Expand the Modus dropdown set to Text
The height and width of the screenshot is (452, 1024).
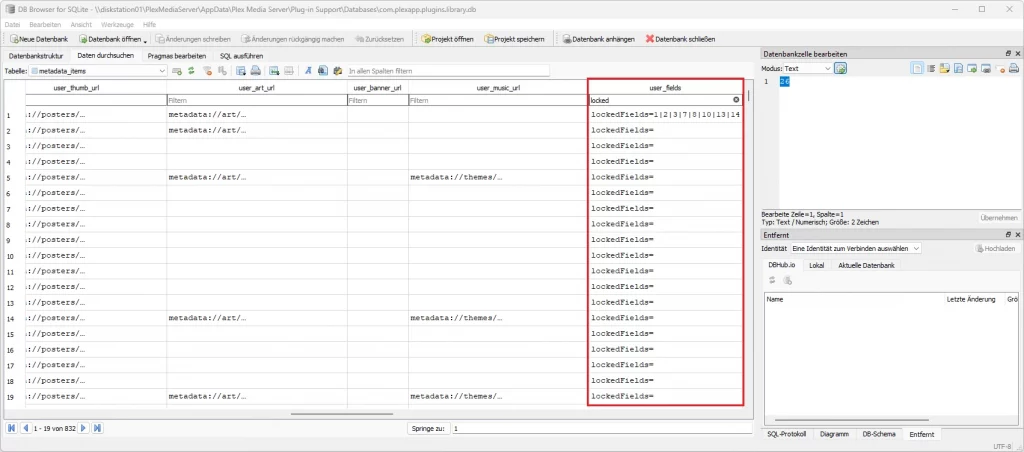pyautogui.click(x=807, y=68)
